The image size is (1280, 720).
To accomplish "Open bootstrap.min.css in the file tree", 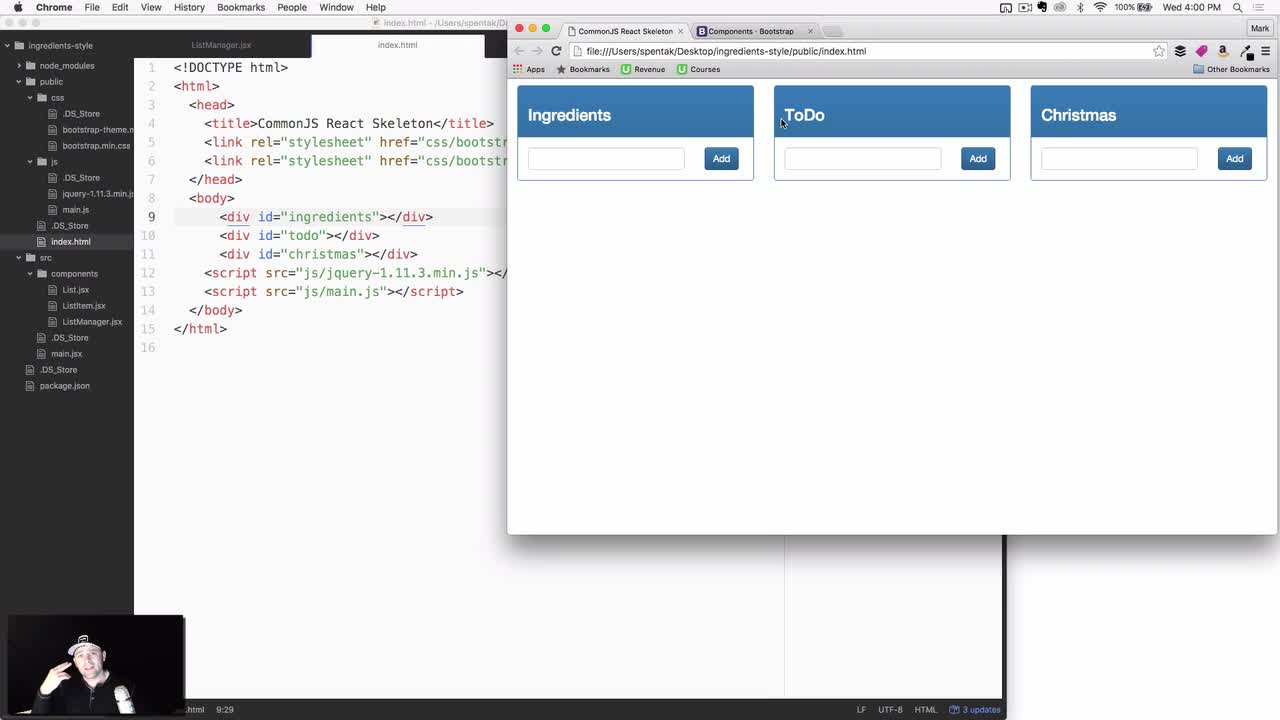I will coord(96,145).
